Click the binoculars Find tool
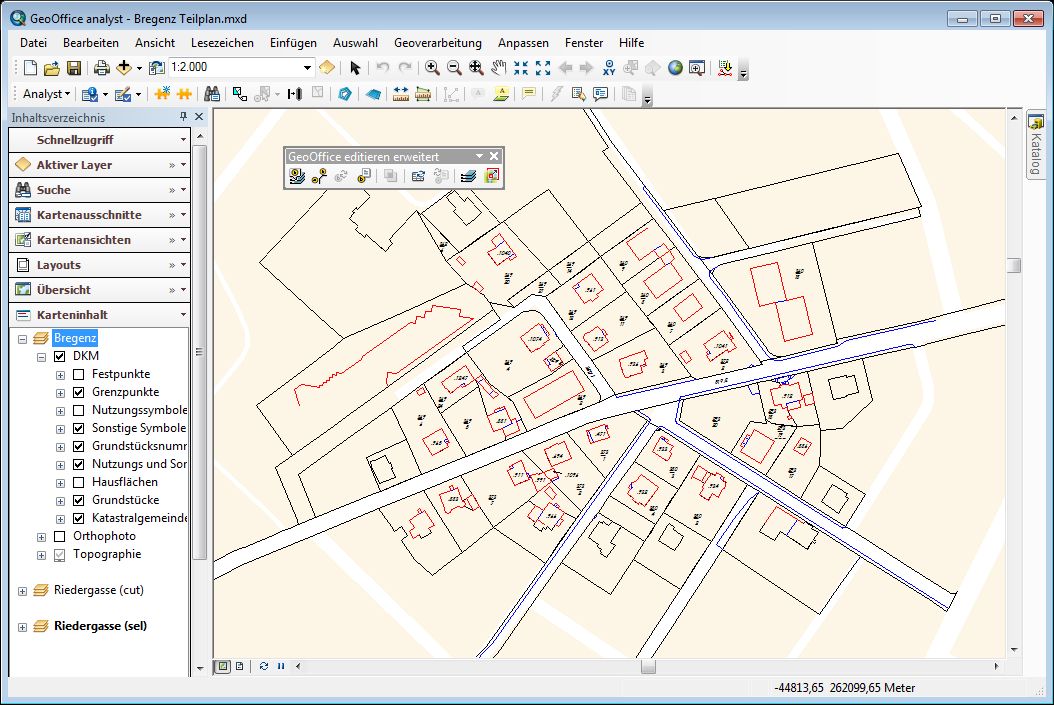Image resolution: width=1054 pixels, height=705 pixels. pyautogui.click(x=212, y=94)
